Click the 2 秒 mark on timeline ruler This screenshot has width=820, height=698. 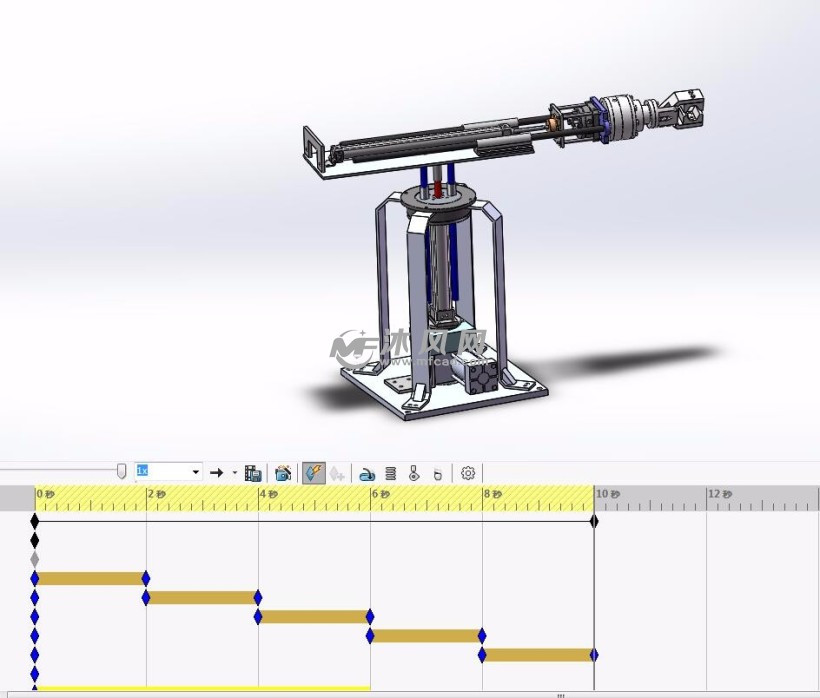tap(157, 494)
